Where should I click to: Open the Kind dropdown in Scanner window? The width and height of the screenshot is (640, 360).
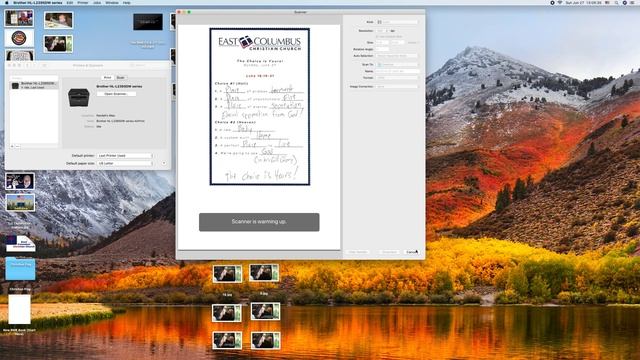coord(397,22)
